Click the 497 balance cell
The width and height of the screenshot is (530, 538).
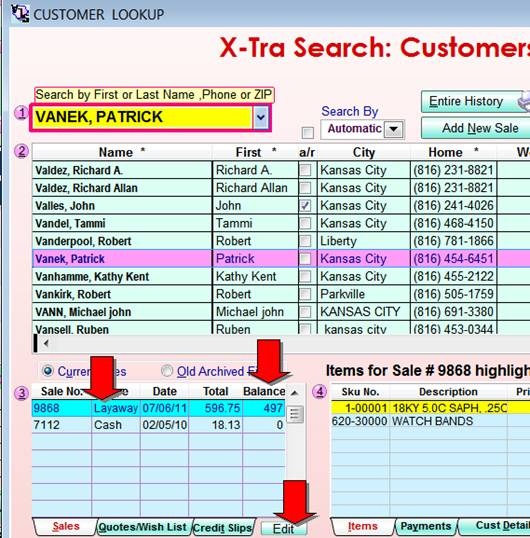click(x=264, y=408)
